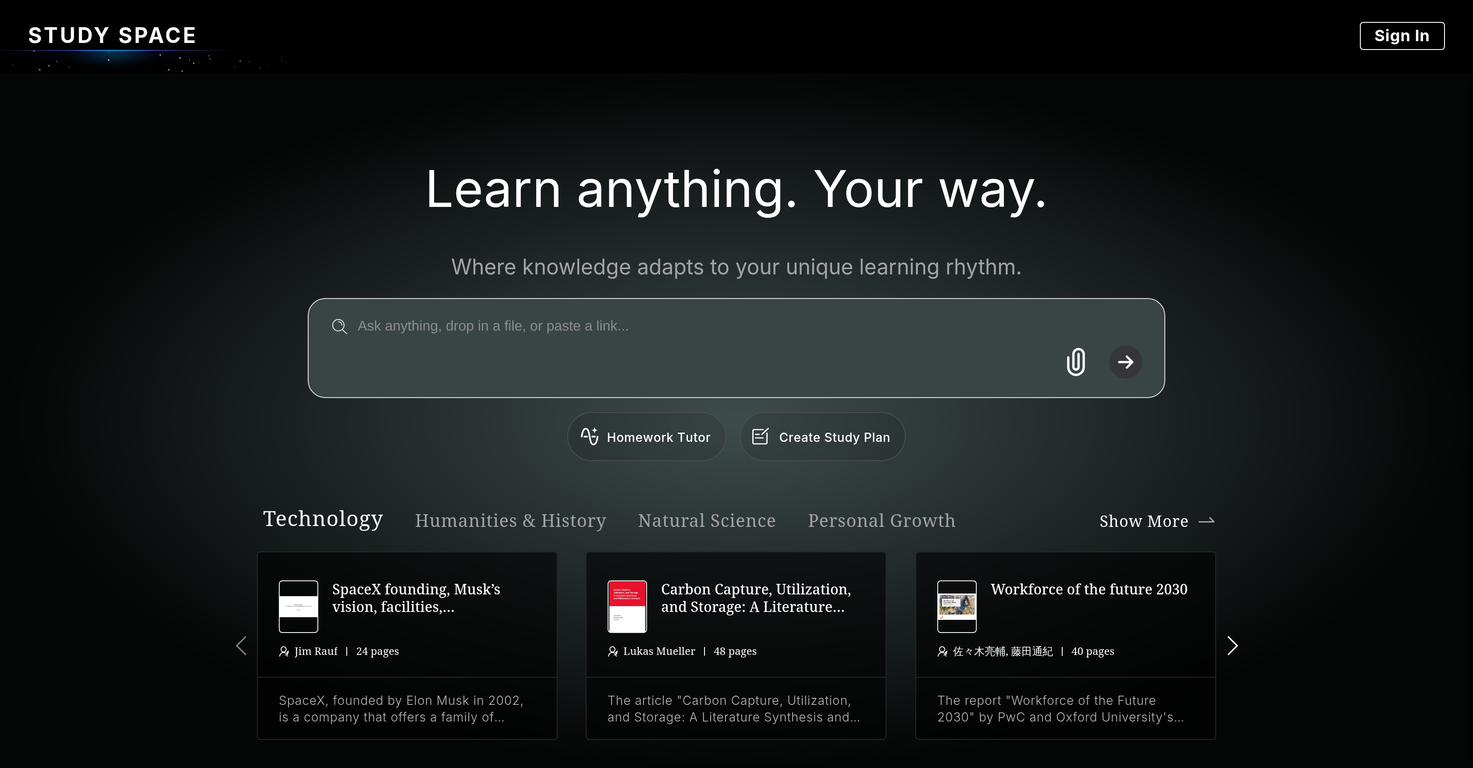The image size is (1473, 768).
Task: Select the Technology category tab
Action: (323, 519)
